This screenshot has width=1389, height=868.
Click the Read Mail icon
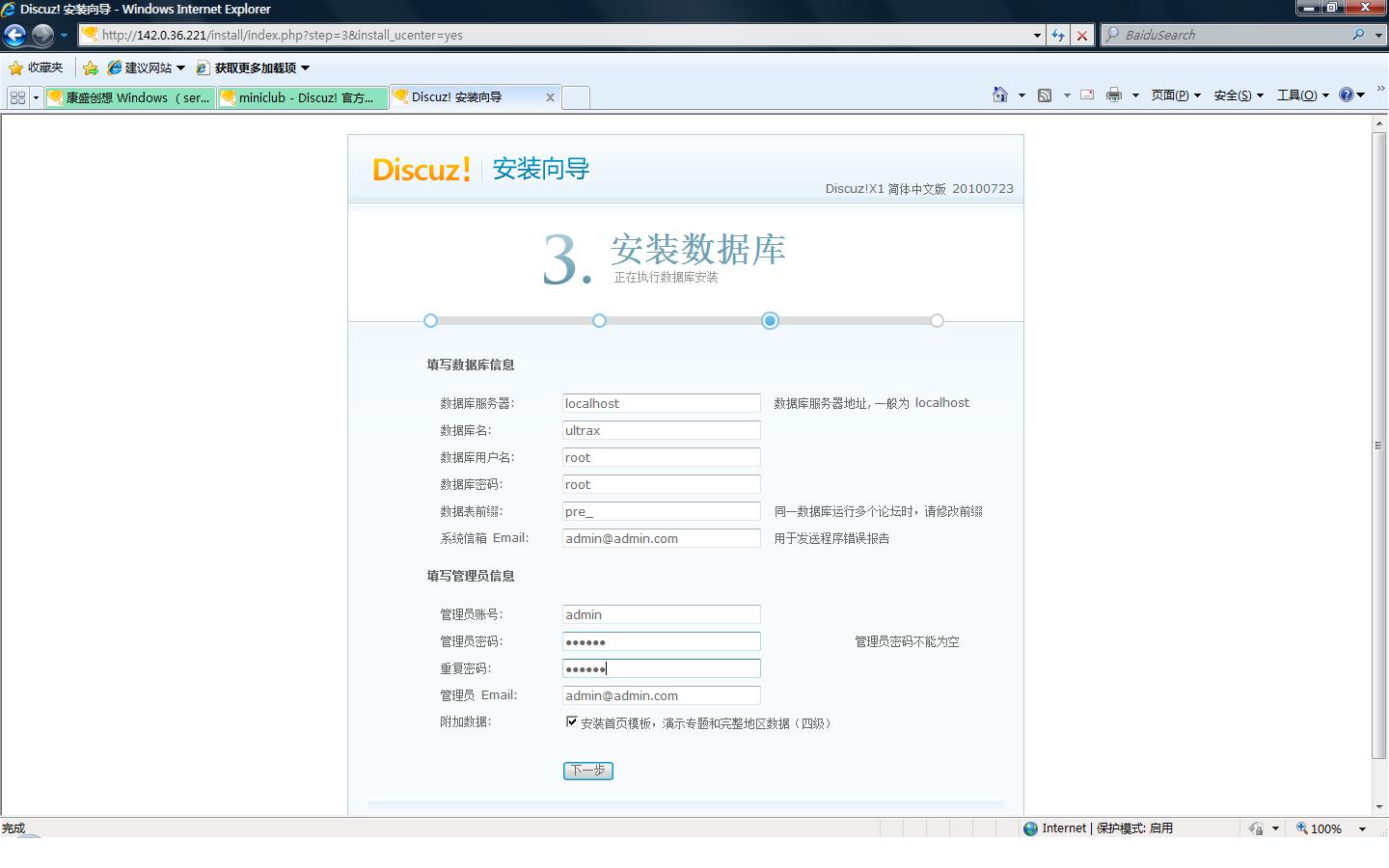pos(1087,95)
